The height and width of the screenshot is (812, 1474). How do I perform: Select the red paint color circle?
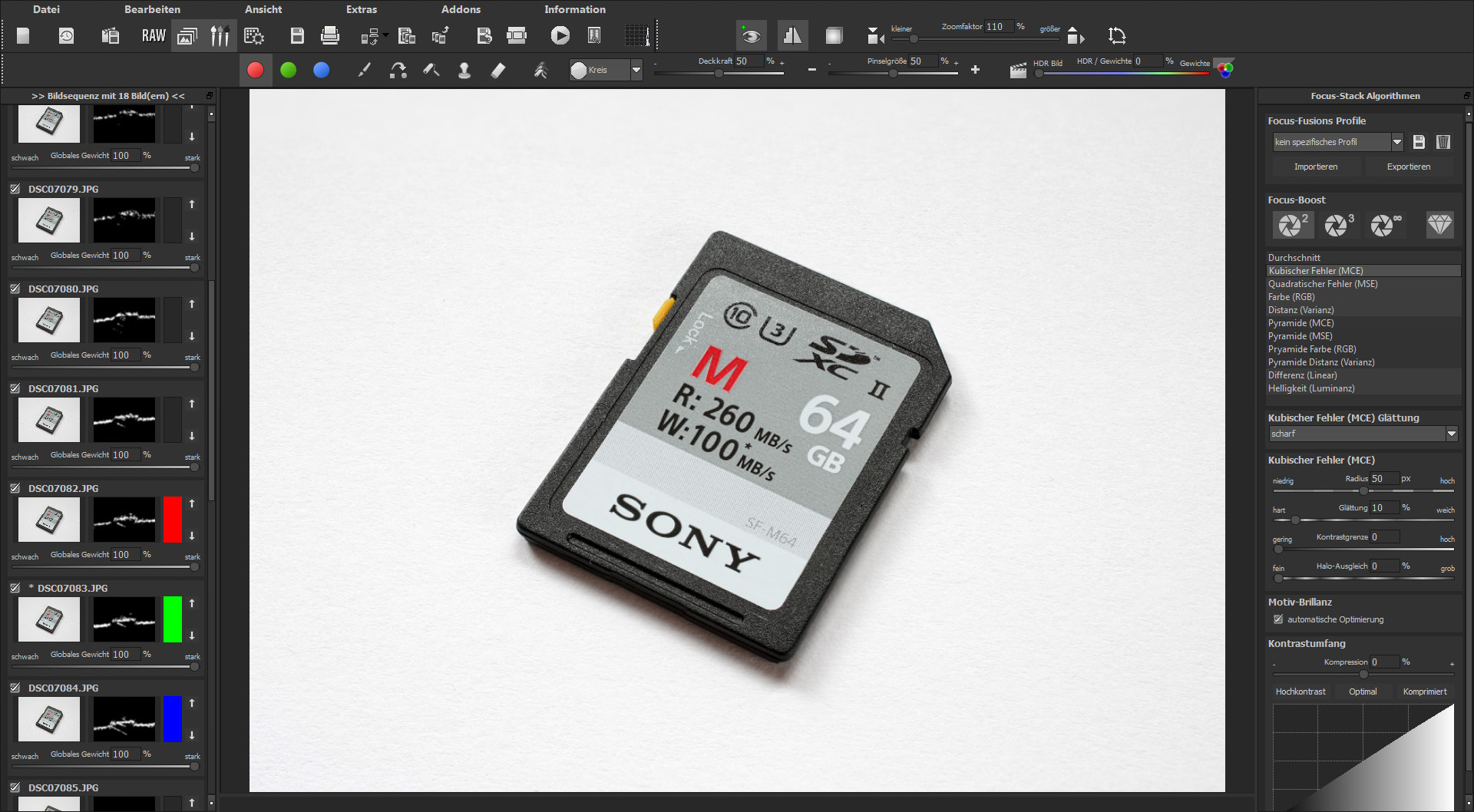click(256, 70)
